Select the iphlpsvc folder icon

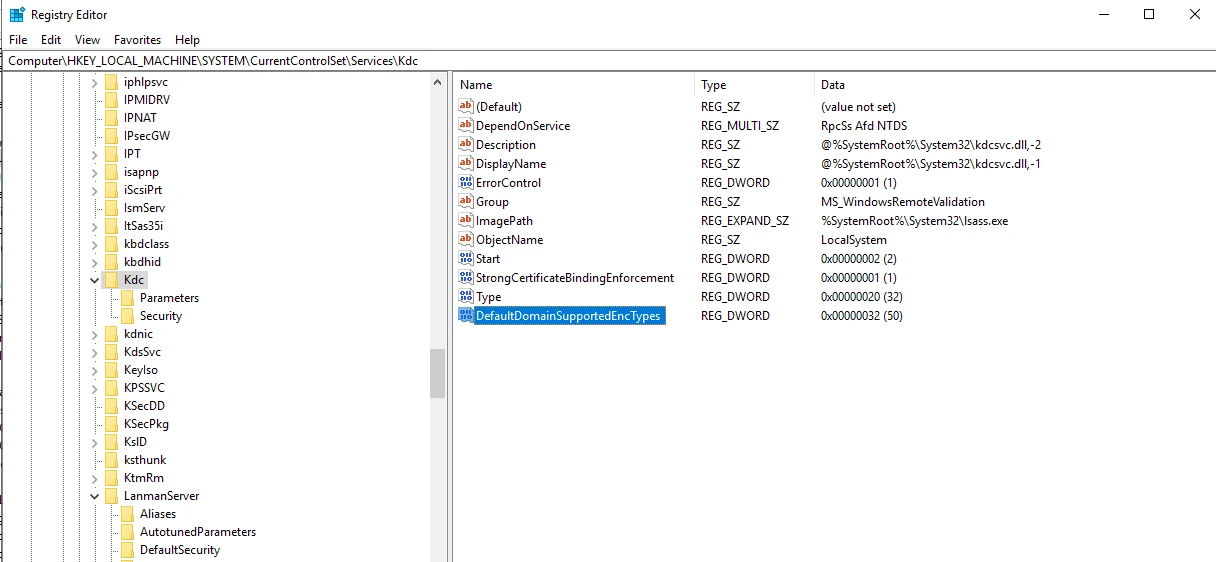(x=111, y=82)
